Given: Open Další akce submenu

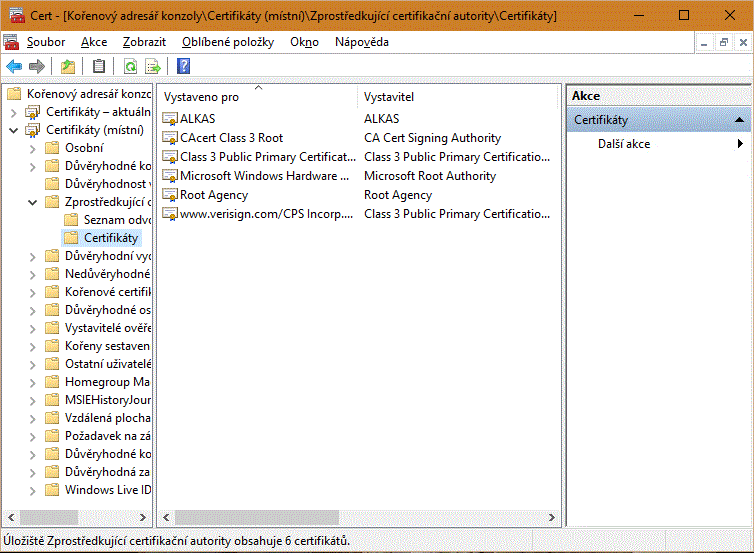Looking at the screenshot, I should click(x=624, y=144).
